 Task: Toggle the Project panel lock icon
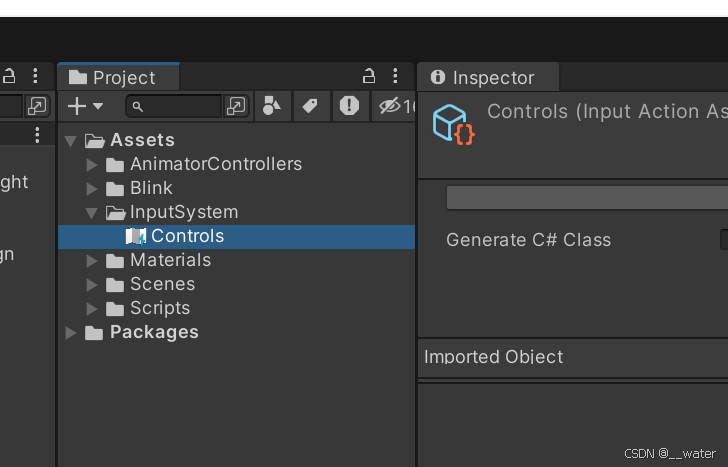369,76
